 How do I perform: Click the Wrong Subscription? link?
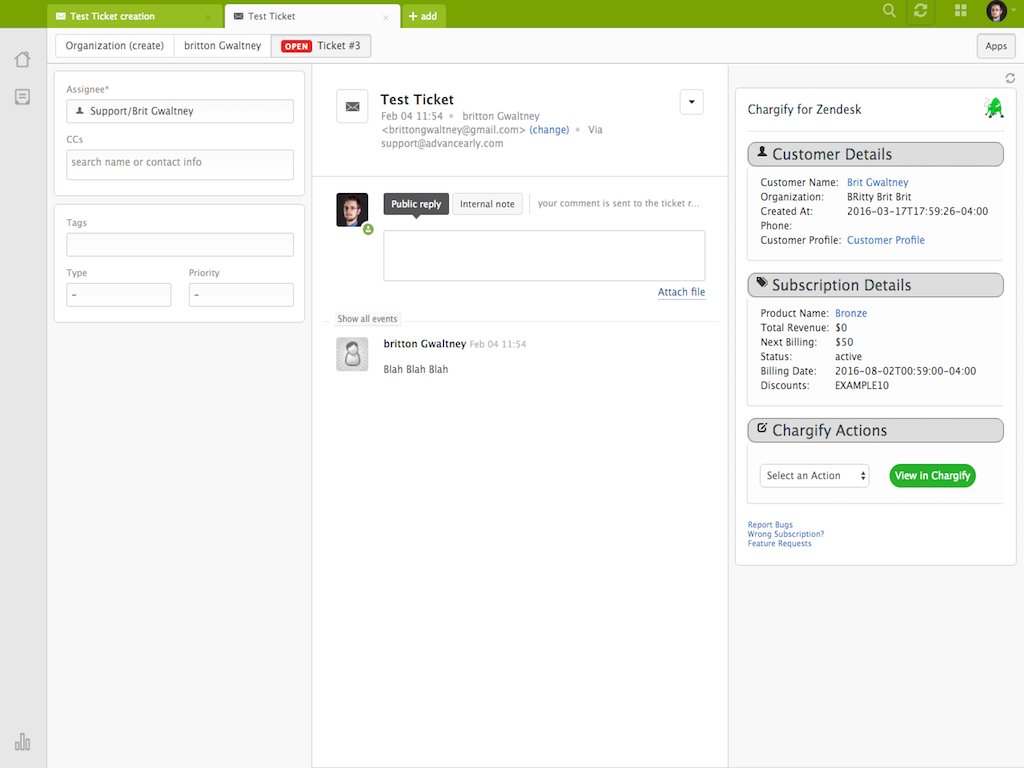tap(786, 534)
